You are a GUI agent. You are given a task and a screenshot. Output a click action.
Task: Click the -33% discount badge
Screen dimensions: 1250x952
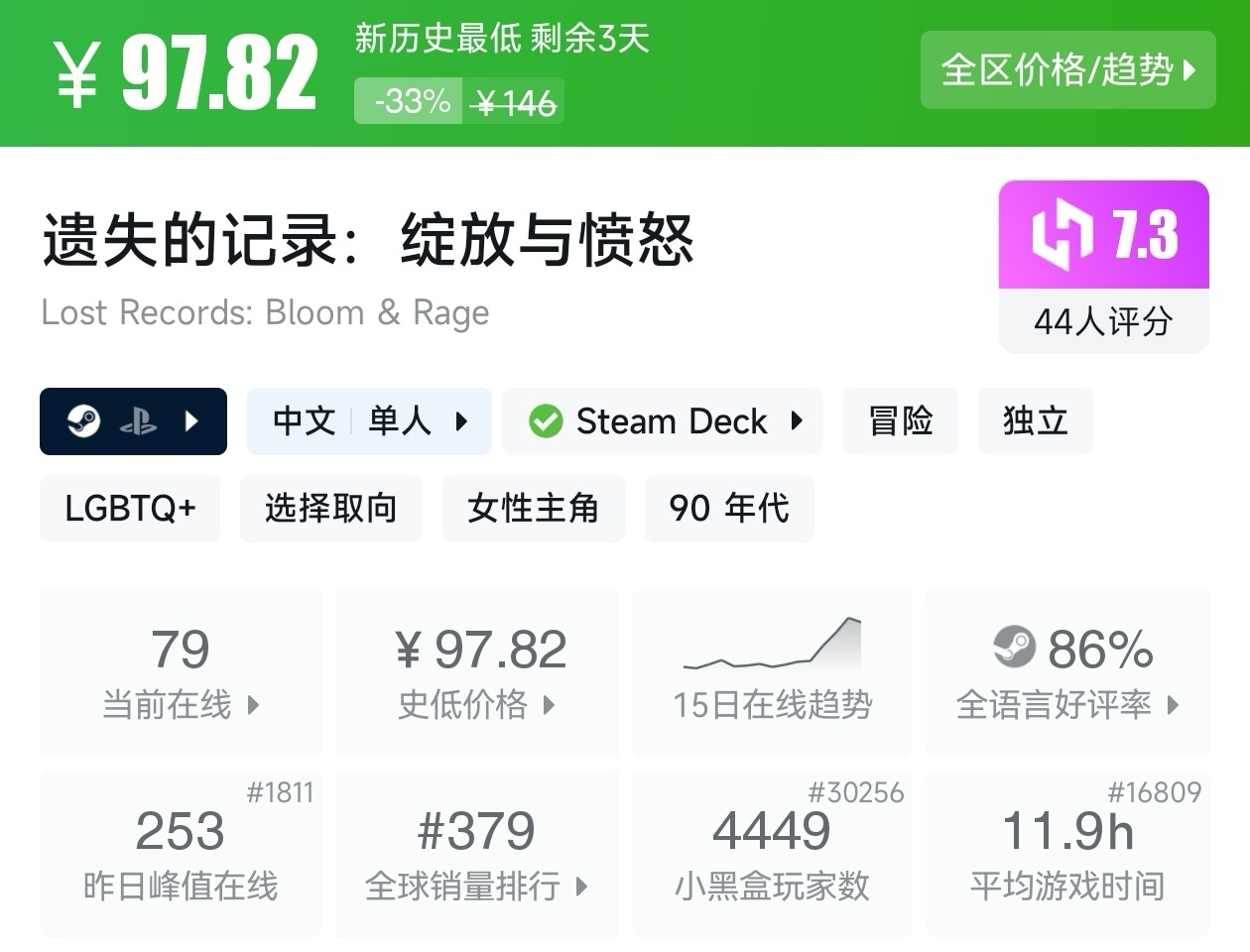point(409,101)
